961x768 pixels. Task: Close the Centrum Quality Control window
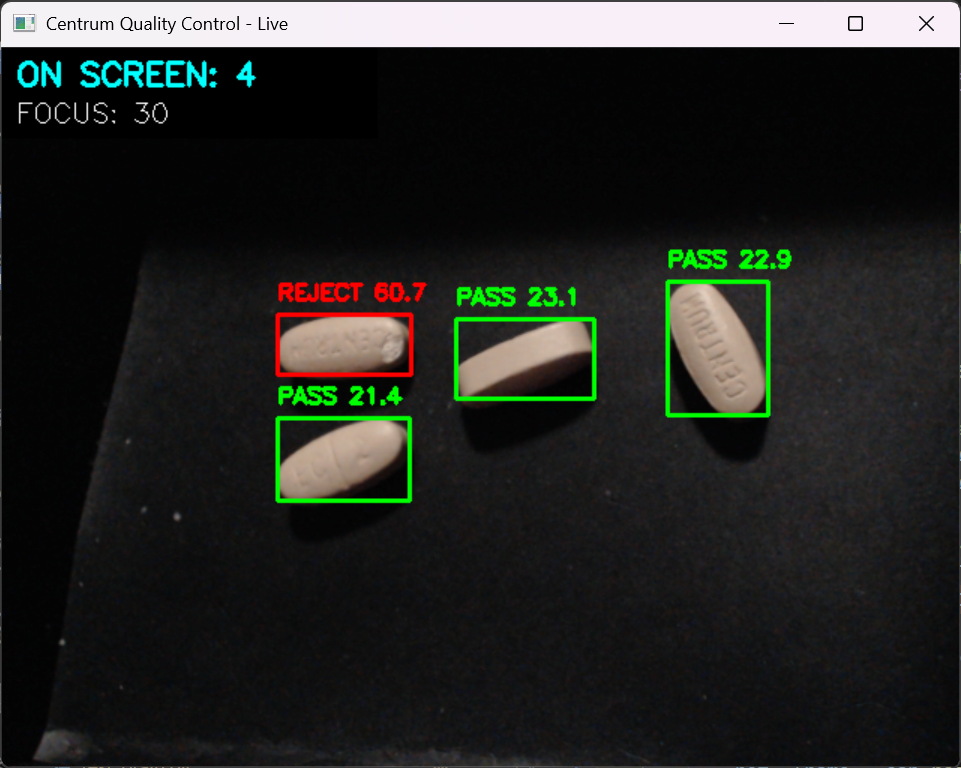[925, 24]
